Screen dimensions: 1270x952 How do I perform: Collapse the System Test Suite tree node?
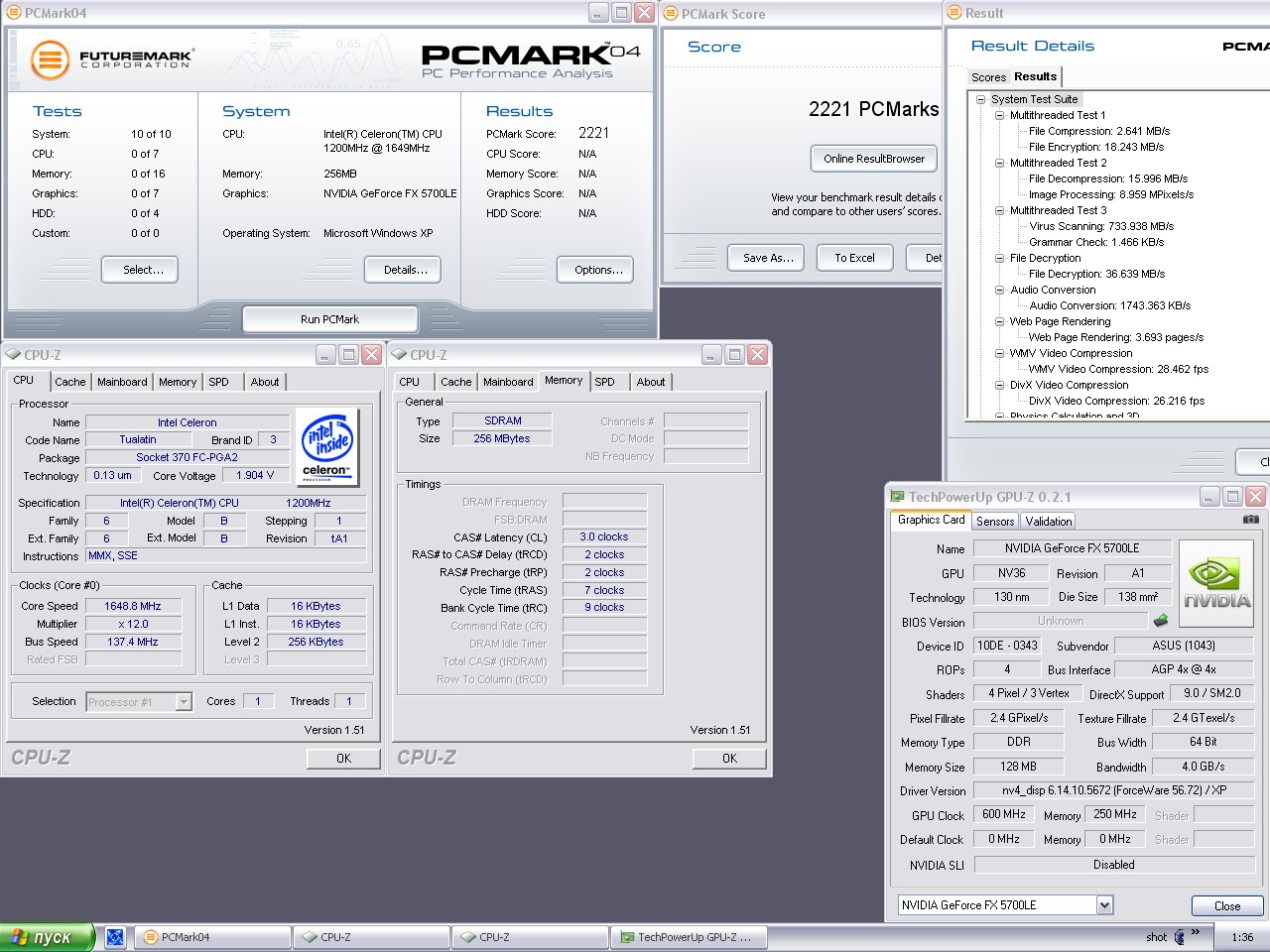980,99
